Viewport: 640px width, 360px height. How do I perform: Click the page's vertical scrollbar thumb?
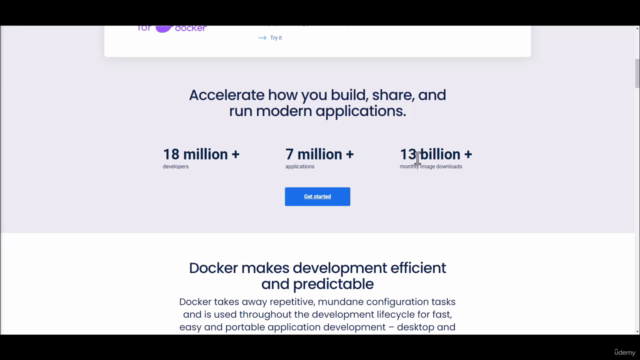pyautogui.click(x=637, y=73)
